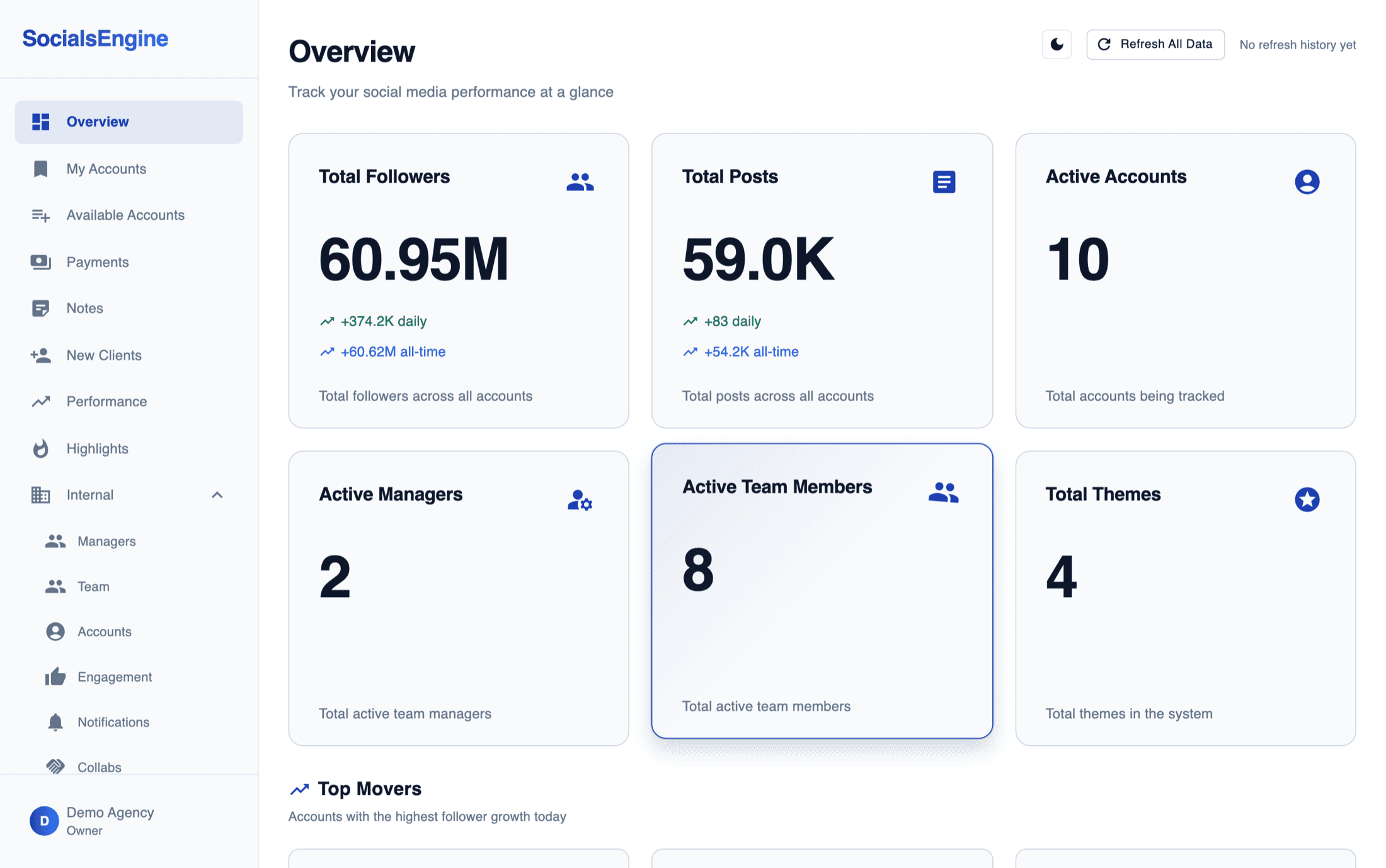Click the Active Managers count 2
Viewport: 1386px width, 868px height.
(x=335, y=576)
